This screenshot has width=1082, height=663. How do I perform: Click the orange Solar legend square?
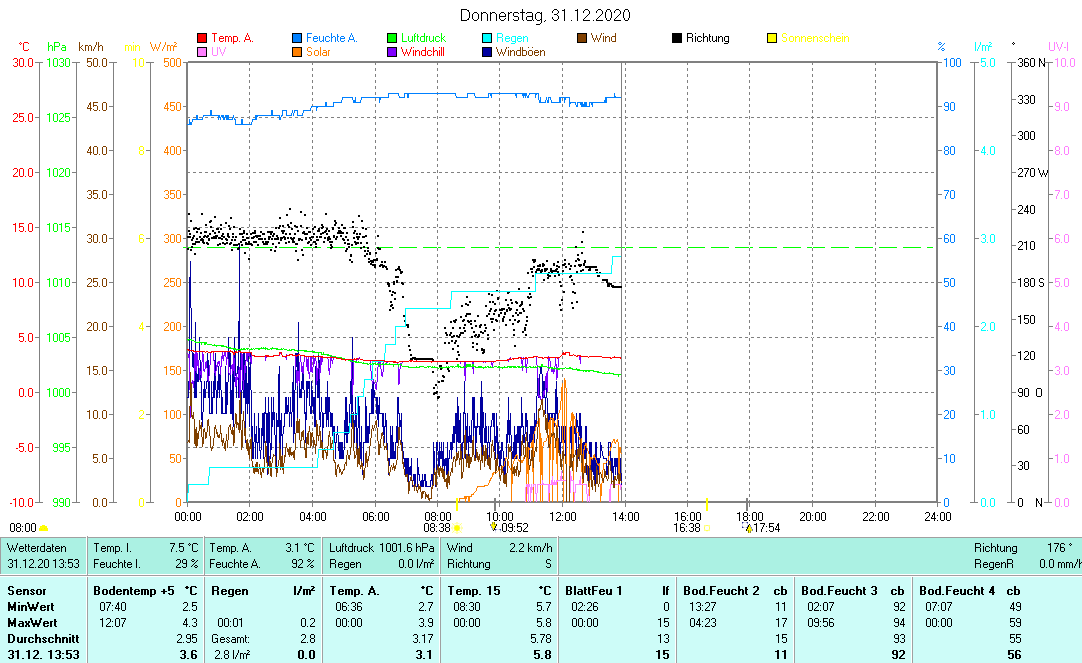coord(297,52)
